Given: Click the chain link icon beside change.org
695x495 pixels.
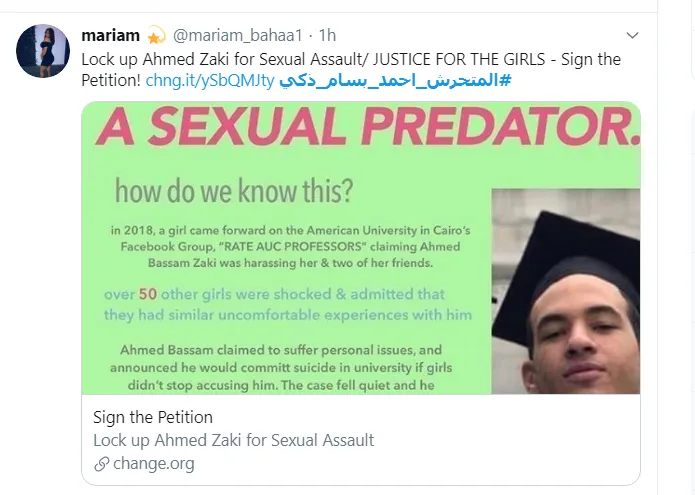Looking at the screenshot, I should click(101, 464).
